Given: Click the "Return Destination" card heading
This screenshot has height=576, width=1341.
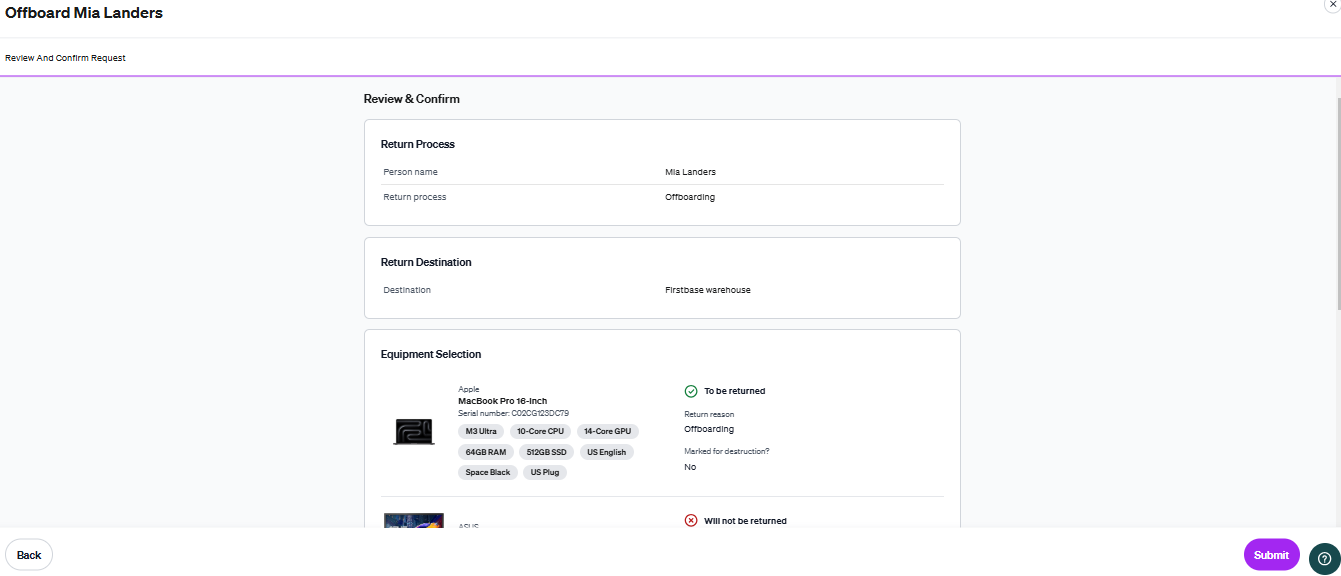Looking at the screenshot, I should point(426,262).
